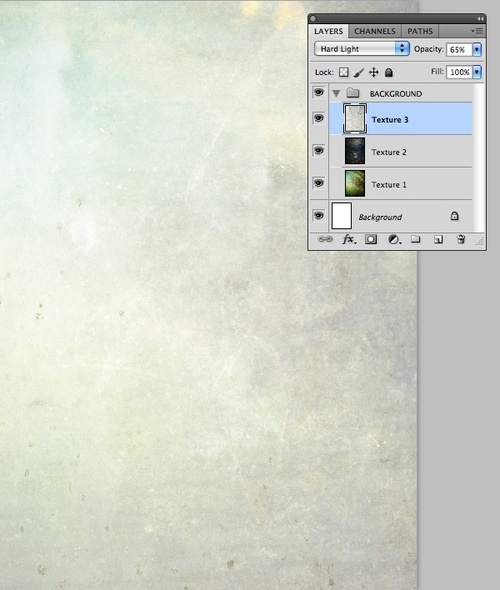500x590 pixels.
Task: Create a new layer group folder
Action: 415,239
